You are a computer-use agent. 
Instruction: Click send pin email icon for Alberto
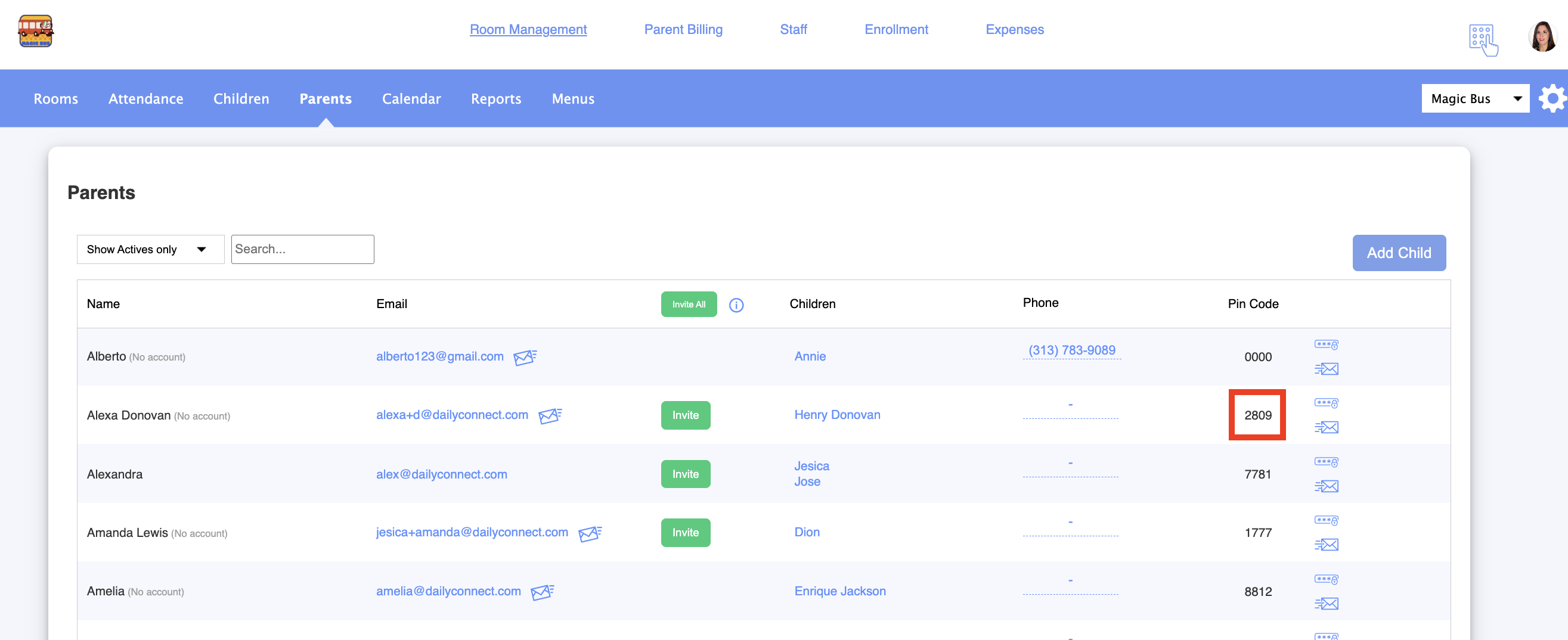coord(1326,369)
